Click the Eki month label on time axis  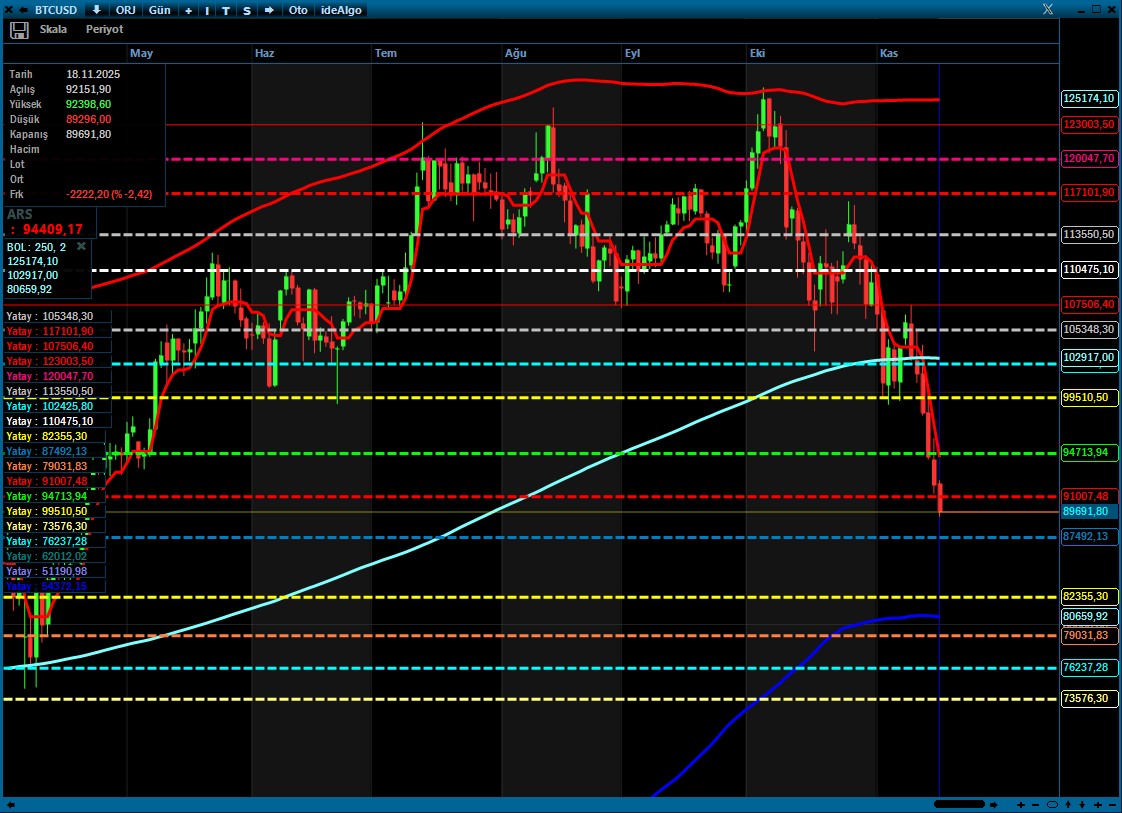coord(757,54)
